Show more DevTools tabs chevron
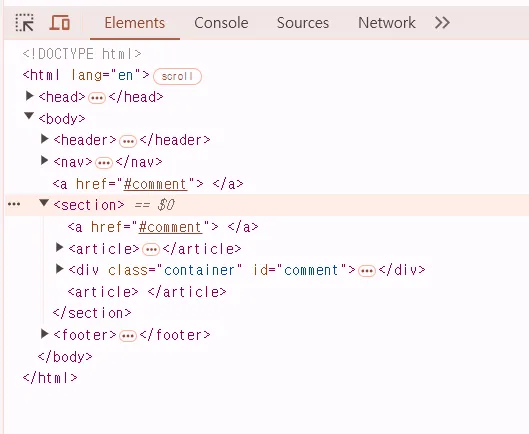 click(442, 23)
